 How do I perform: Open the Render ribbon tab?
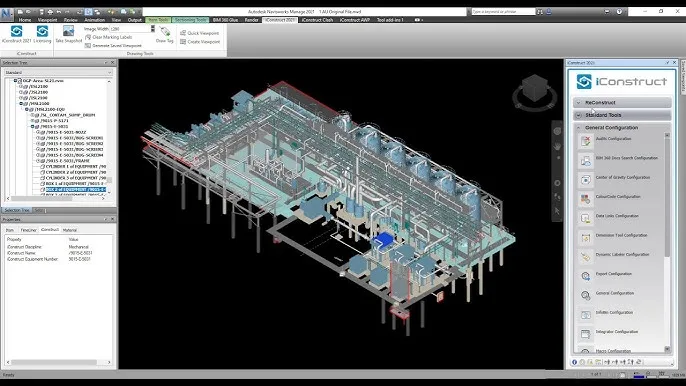[x=251, y=20]
